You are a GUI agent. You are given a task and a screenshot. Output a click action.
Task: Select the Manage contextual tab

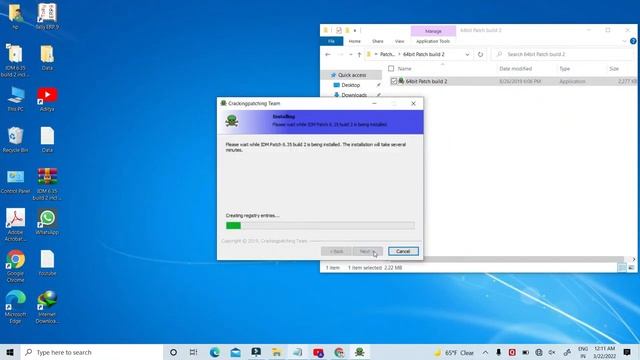tap(433, 31)
